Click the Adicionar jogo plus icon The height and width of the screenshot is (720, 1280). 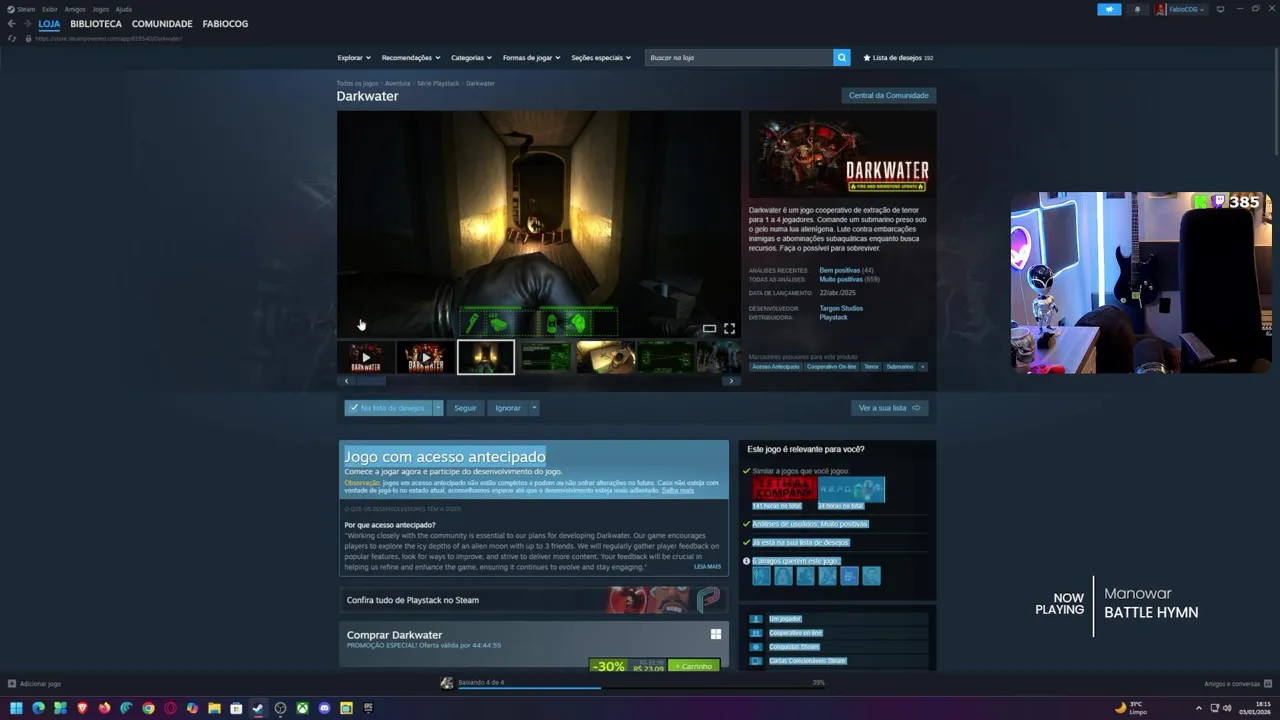click(x=11, y=684)
